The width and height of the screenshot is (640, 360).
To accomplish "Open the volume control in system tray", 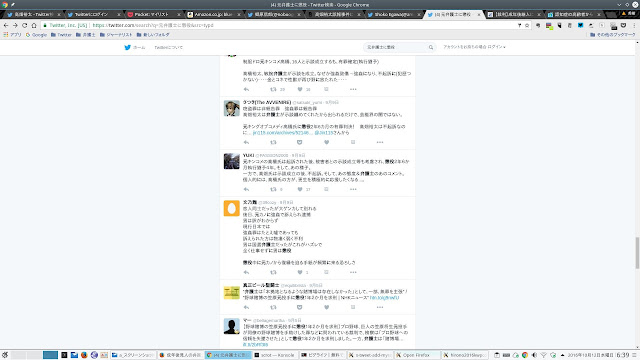I will click(534, 355).
